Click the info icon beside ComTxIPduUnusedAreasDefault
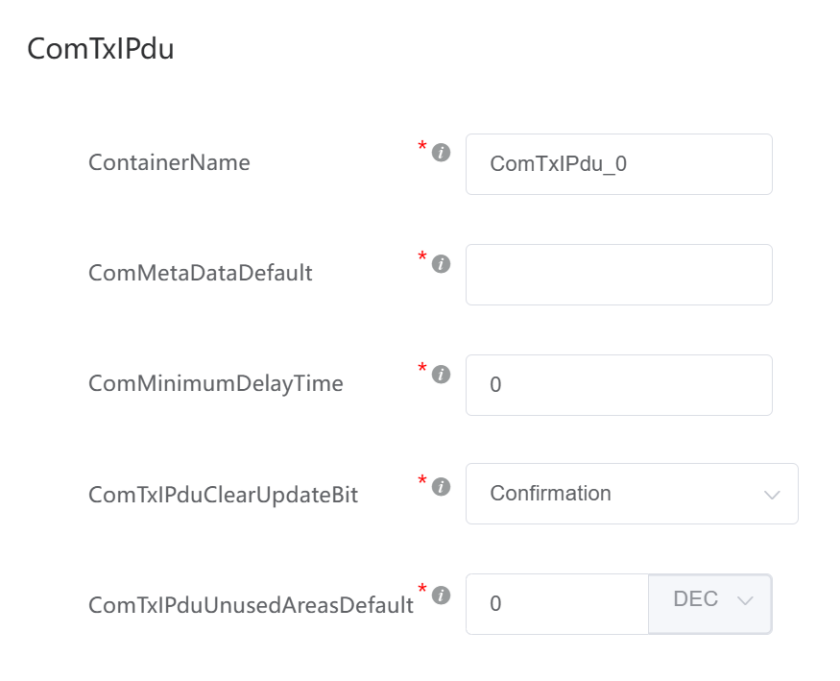Image resolution: width=840 pixels, height=681 pixels. [x=441, y=595]
